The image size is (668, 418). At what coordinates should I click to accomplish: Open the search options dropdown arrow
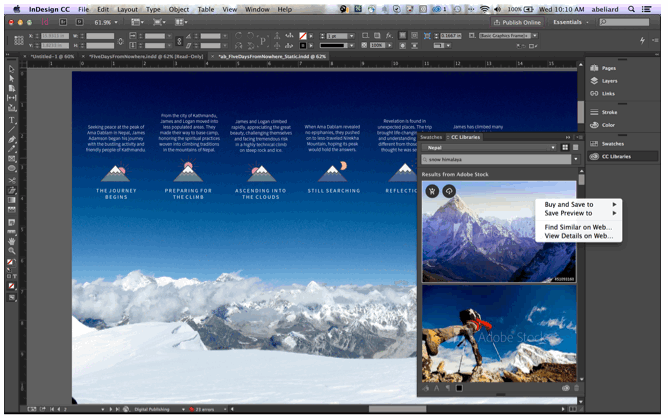(576, 159)
